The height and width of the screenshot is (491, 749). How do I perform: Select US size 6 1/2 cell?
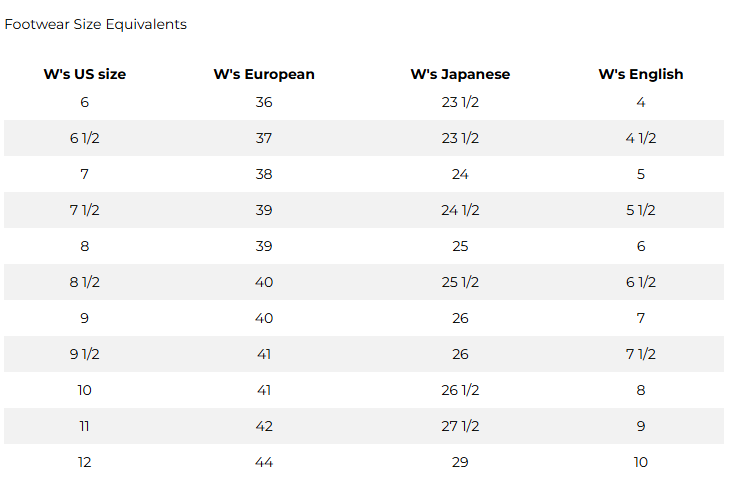84,138
